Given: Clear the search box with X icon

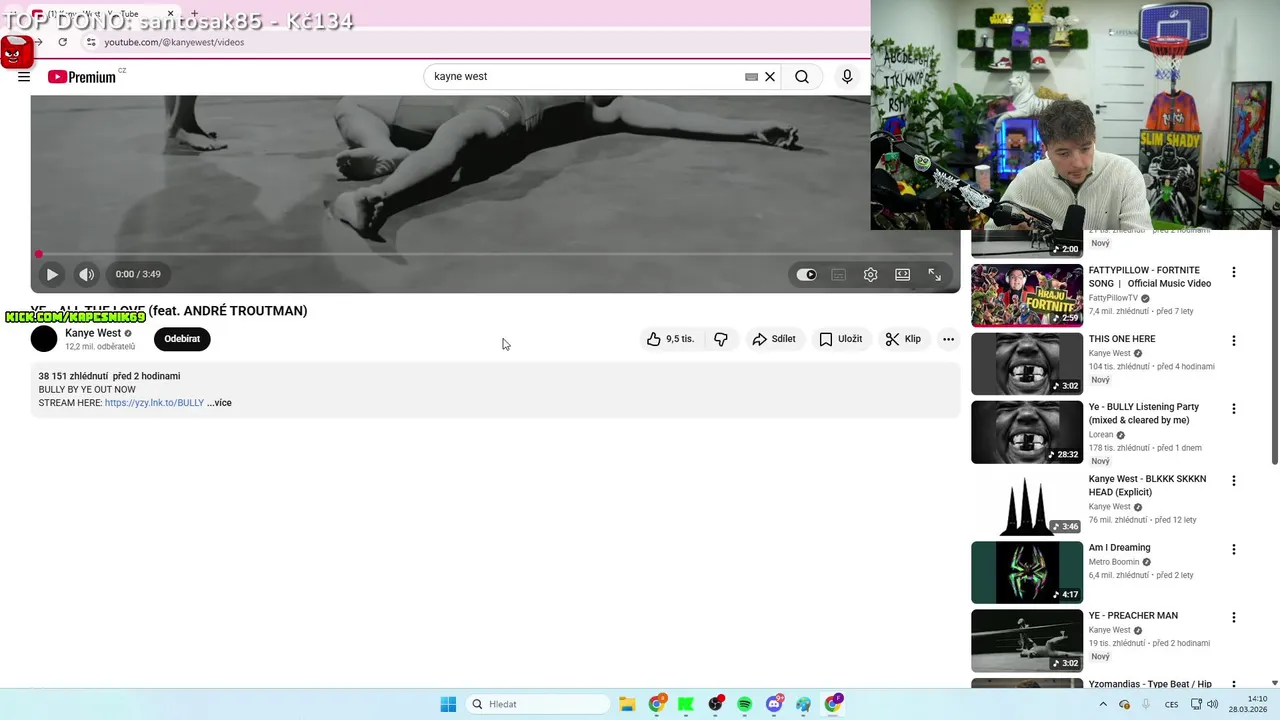Looking at the screenshot, I should coord(770,77).
